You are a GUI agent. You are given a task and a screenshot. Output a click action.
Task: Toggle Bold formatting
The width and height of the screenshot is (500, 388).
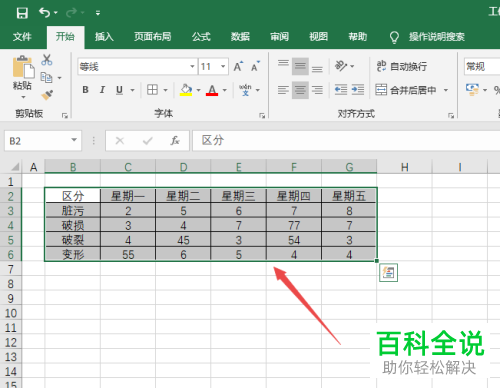85,90
